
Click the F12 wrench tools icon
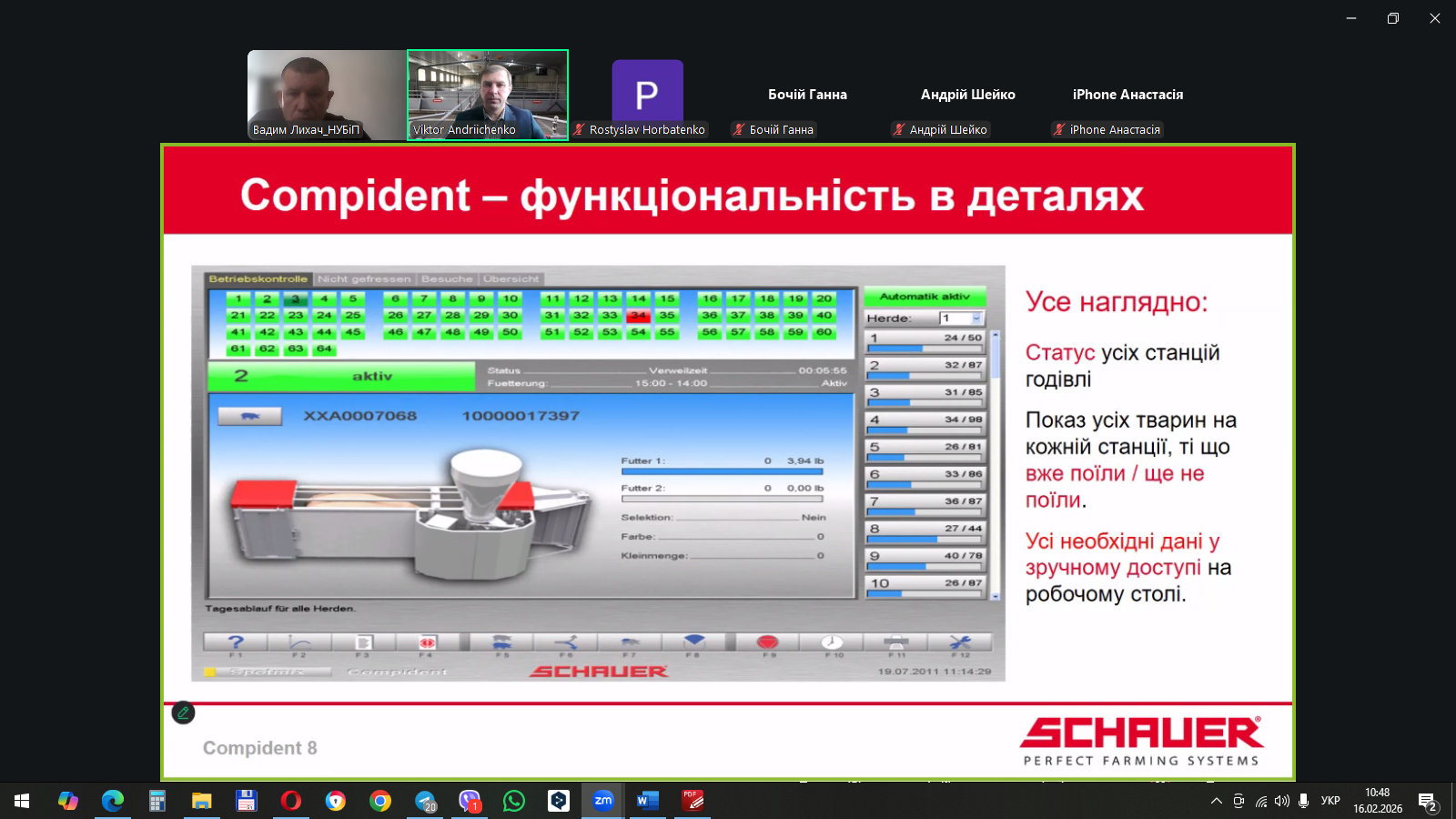click(960, 642)
